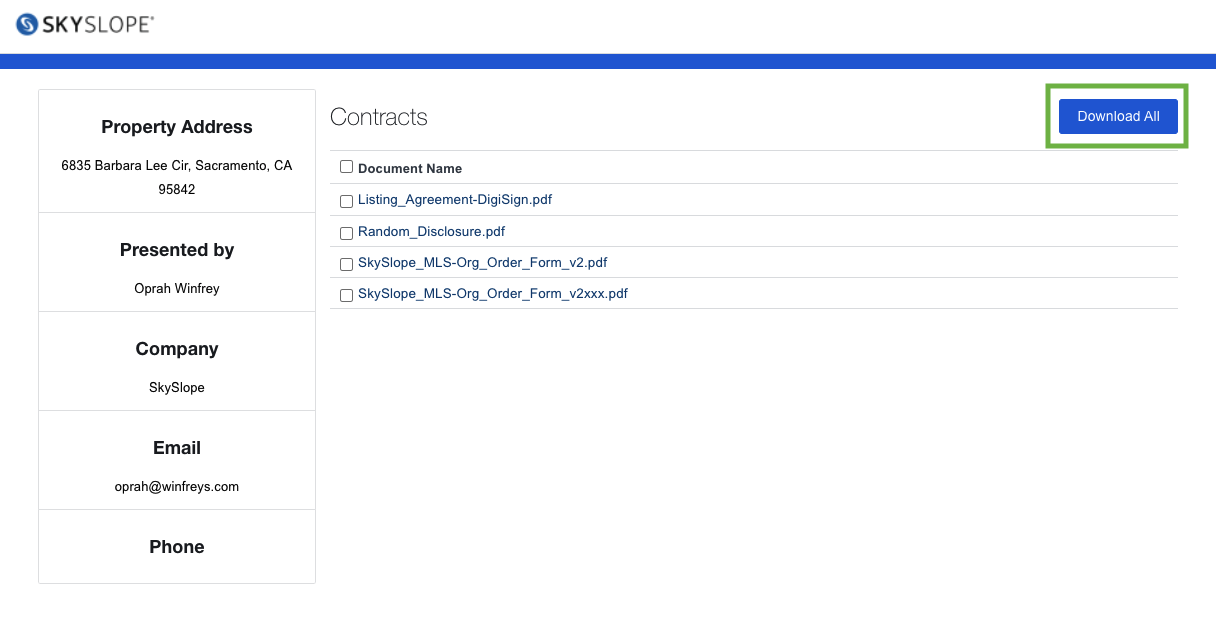The image size is (1216, 634).
Task: Download all contract documents
Action: (x=1118, y=116)
